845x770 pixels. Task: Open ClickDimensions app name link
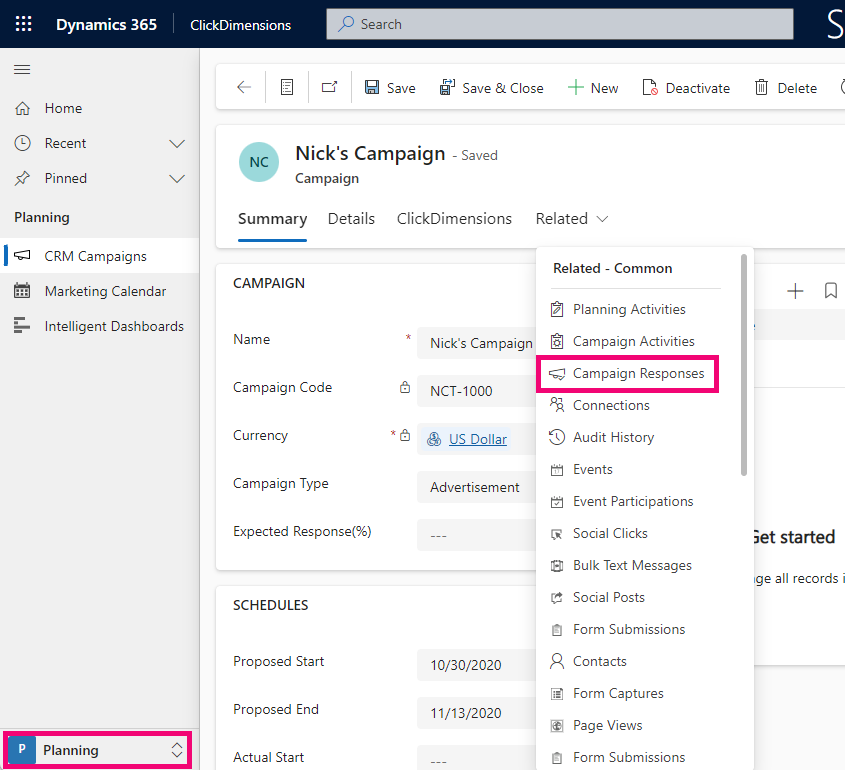240,25
